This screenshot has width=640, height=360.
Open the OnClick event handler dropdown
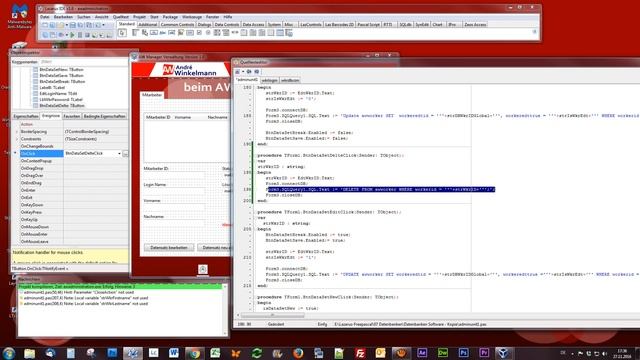click(x=119, y=153)
